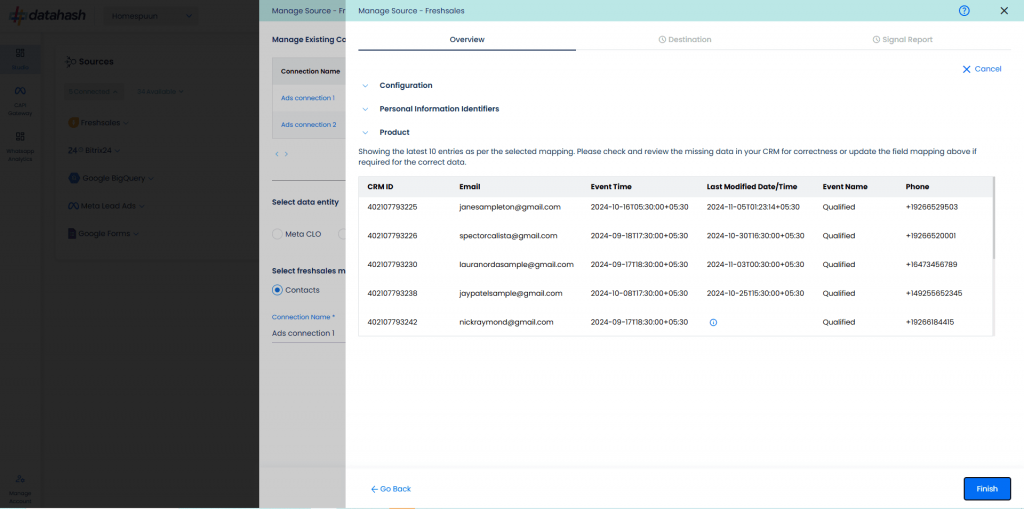Click the Cancel link
Screen dimensions: 1024x509
pyautogui.click(x=982, y=69)
